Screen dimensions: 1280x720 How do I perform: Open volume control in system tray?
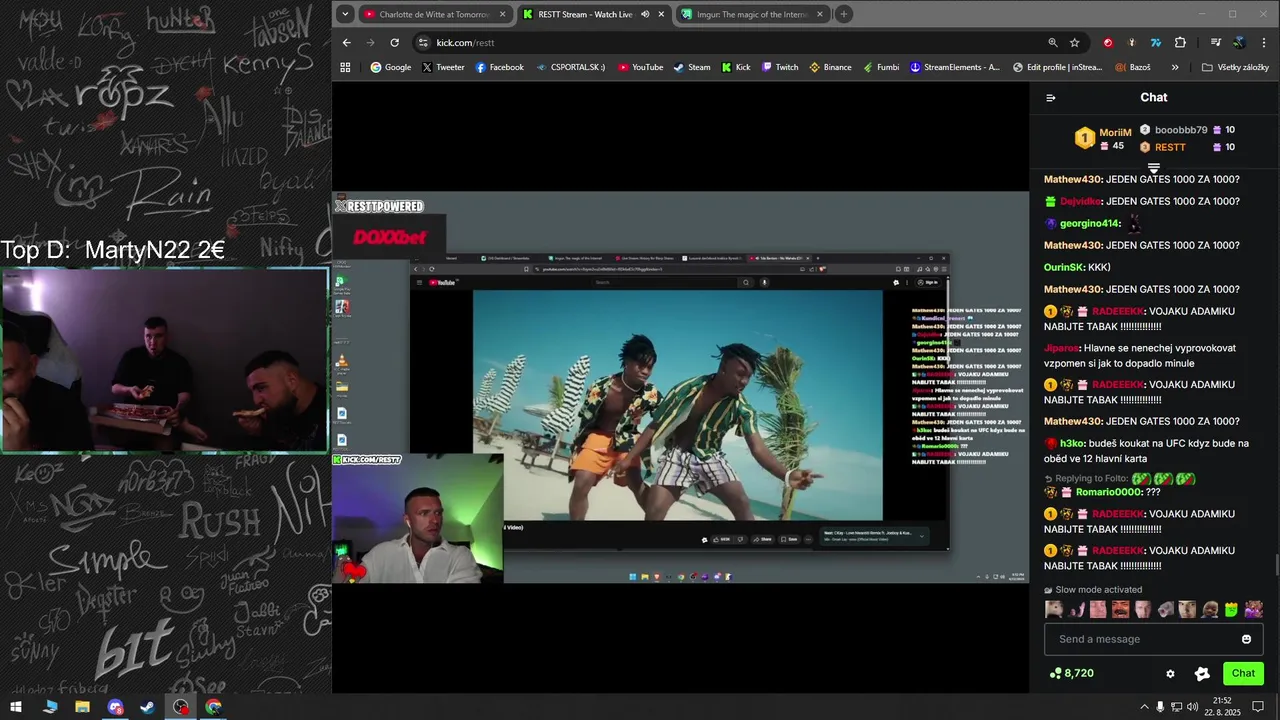coord(1193,707)
